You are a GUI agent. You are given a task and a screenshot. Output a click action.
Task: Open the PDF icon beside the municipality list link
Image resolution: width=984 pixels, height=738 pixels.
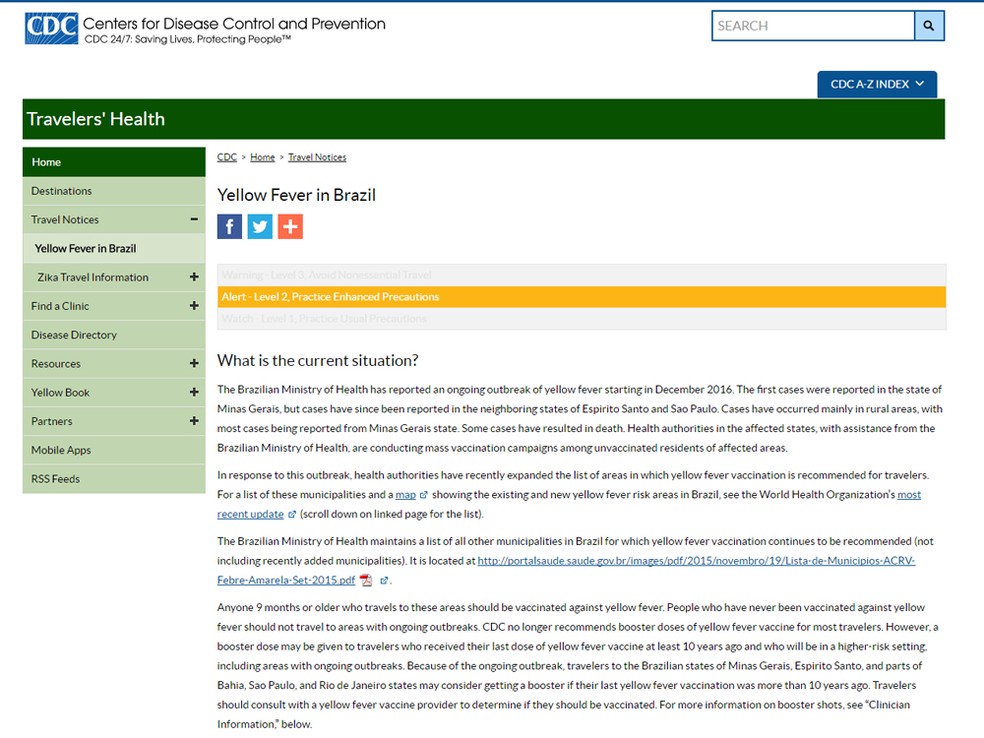click(366, 579)
